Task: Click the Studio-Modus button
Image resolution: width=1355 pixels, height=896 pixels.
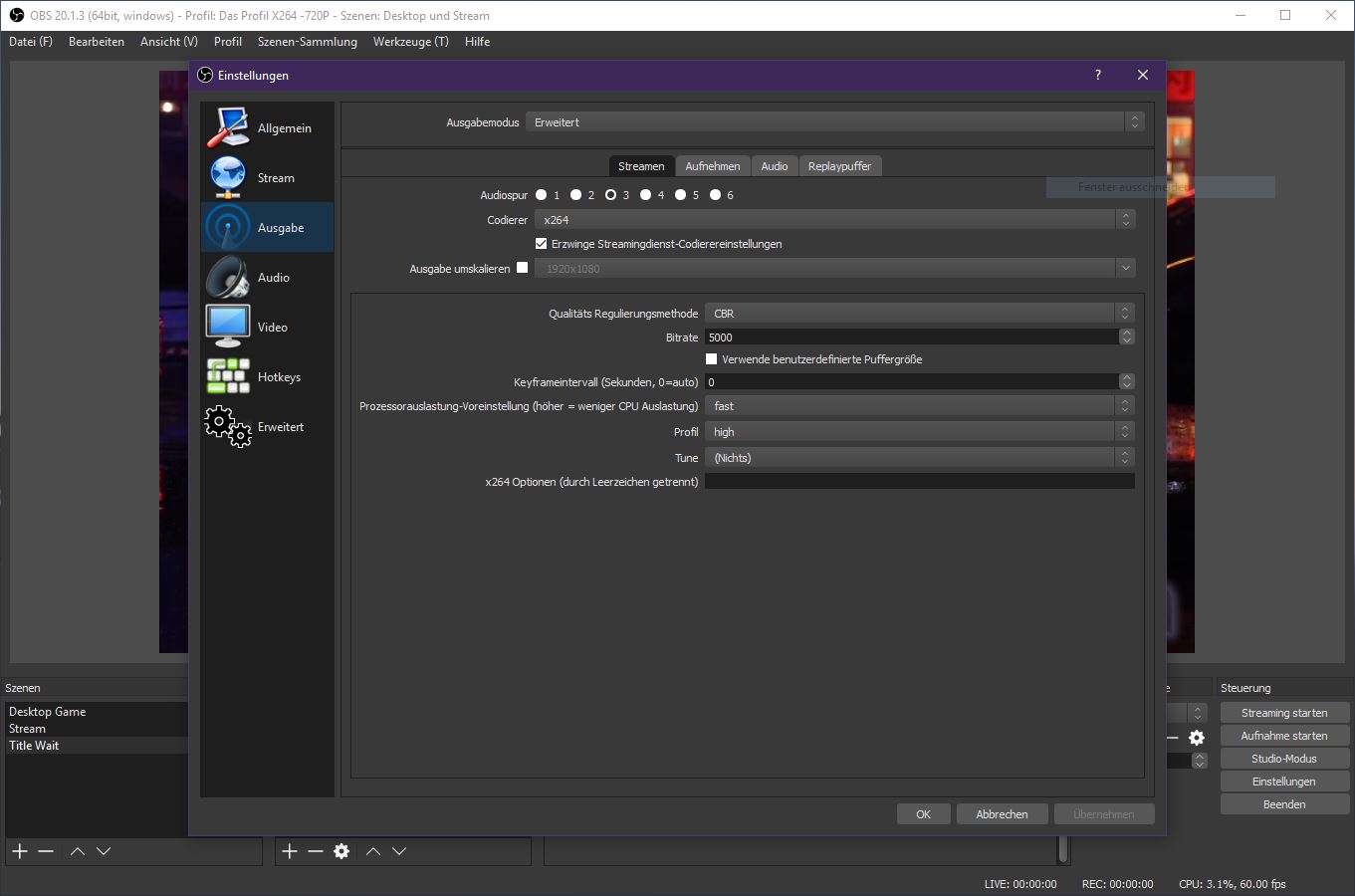Action: [1284, 759]
